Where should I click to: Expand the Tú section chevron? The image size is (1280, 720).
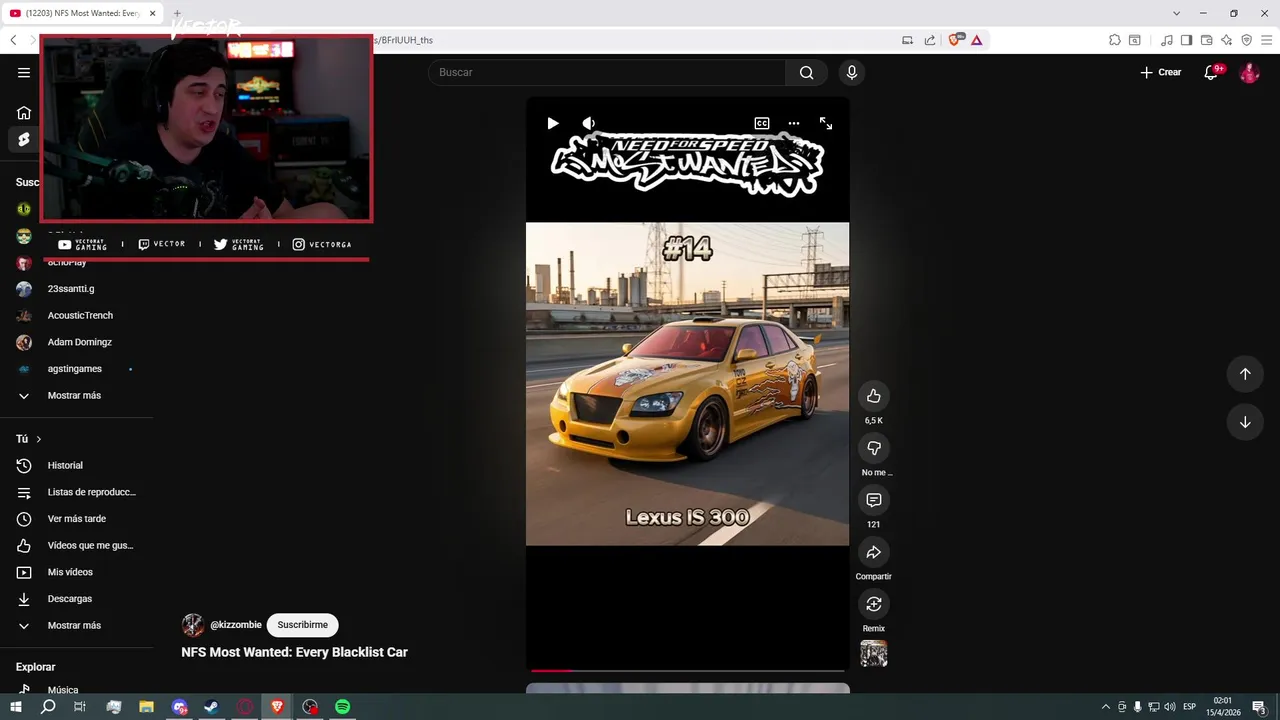tap(39, 439)
